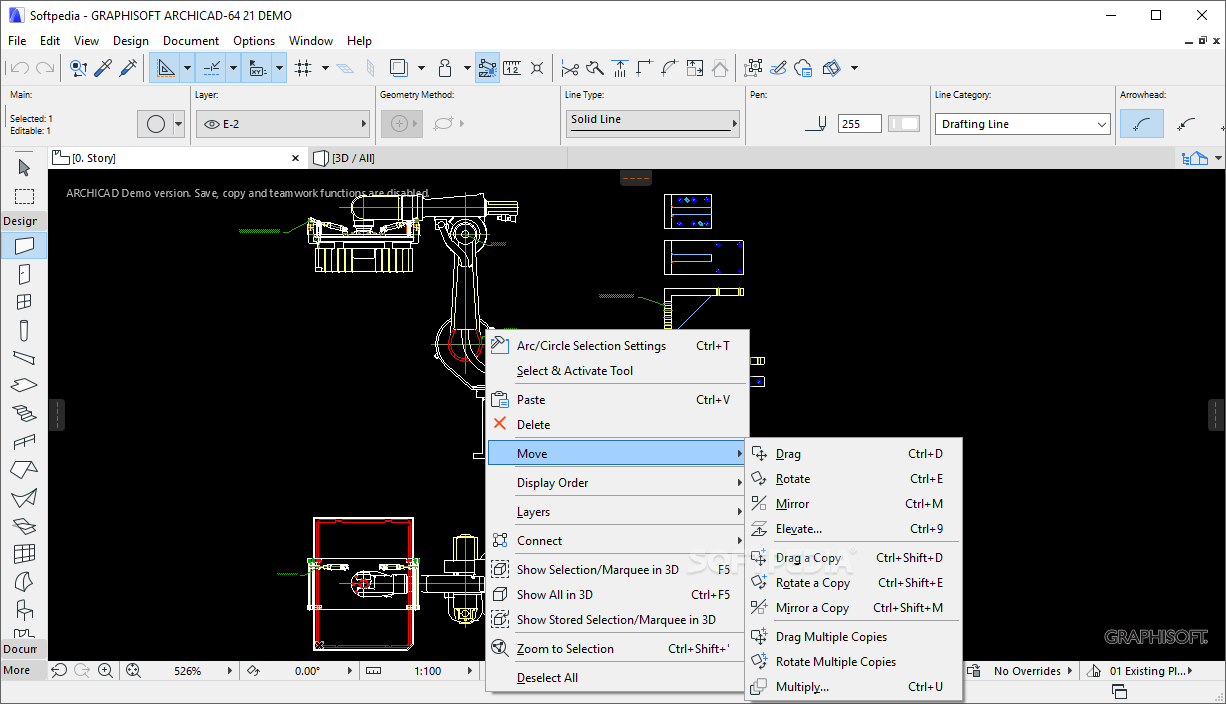Toggle the Trace reference button
The width and height of the screenshot is (1226, 704).
click(399, 68)
